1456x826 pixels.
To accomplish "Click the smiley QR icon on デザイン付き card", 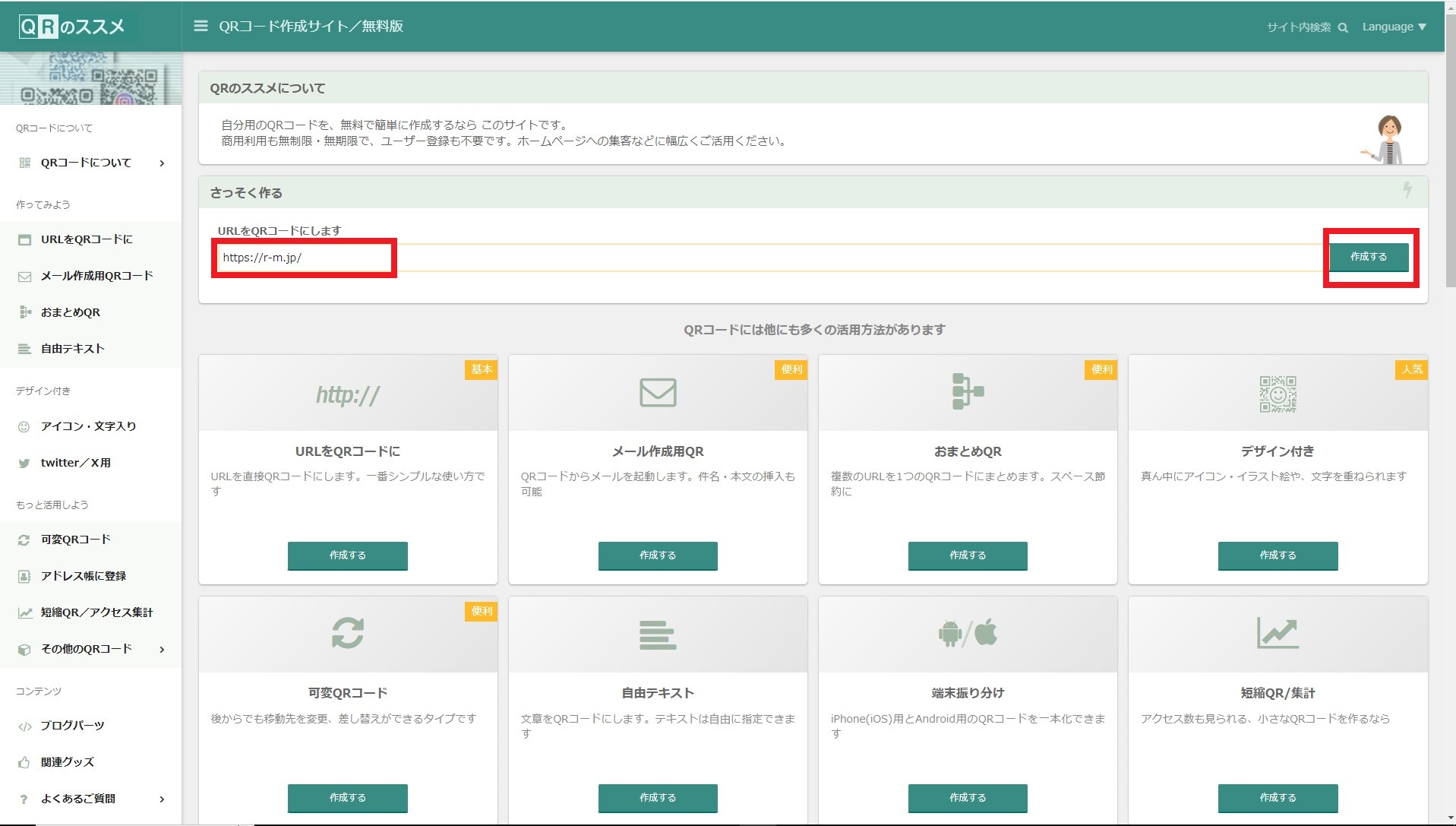I will click(x=1278, y=394).
